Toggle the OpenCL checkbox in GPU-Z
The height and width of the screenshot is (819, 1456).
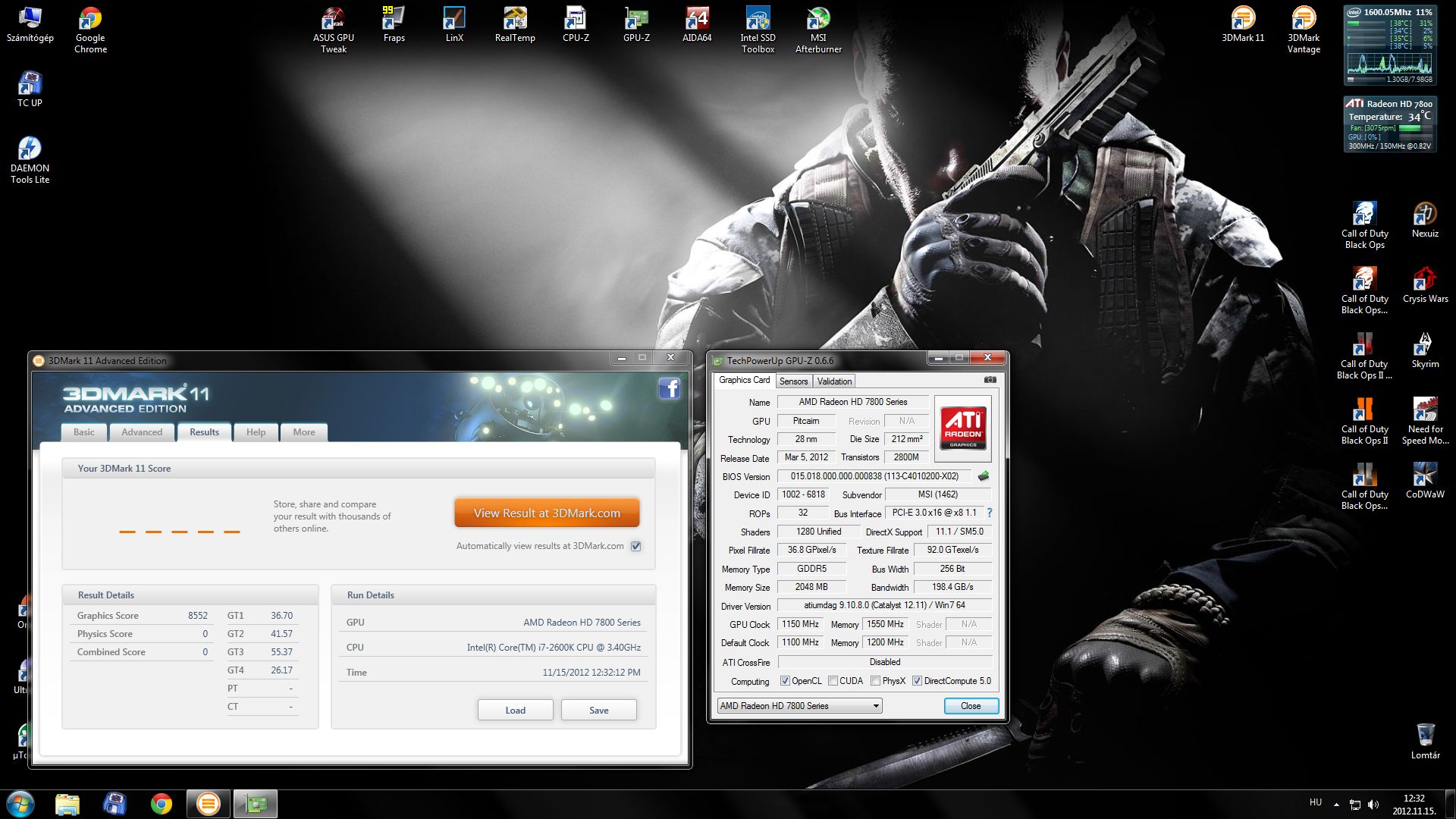(785, 681)
